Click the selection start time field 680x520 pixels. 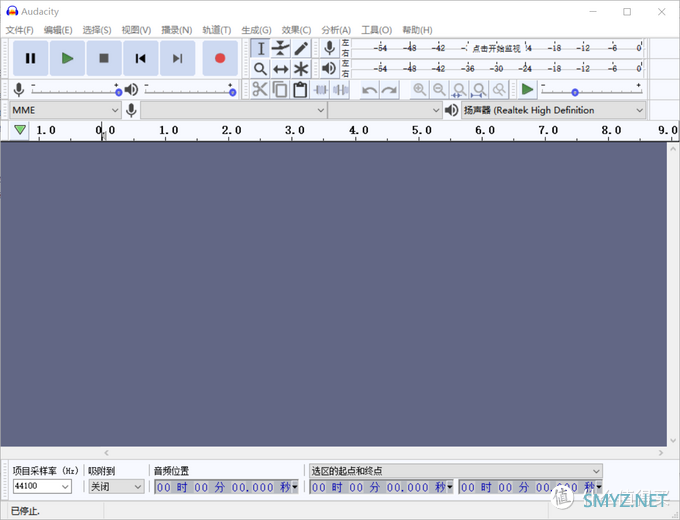pyautogui.click(x=382, y=487)
